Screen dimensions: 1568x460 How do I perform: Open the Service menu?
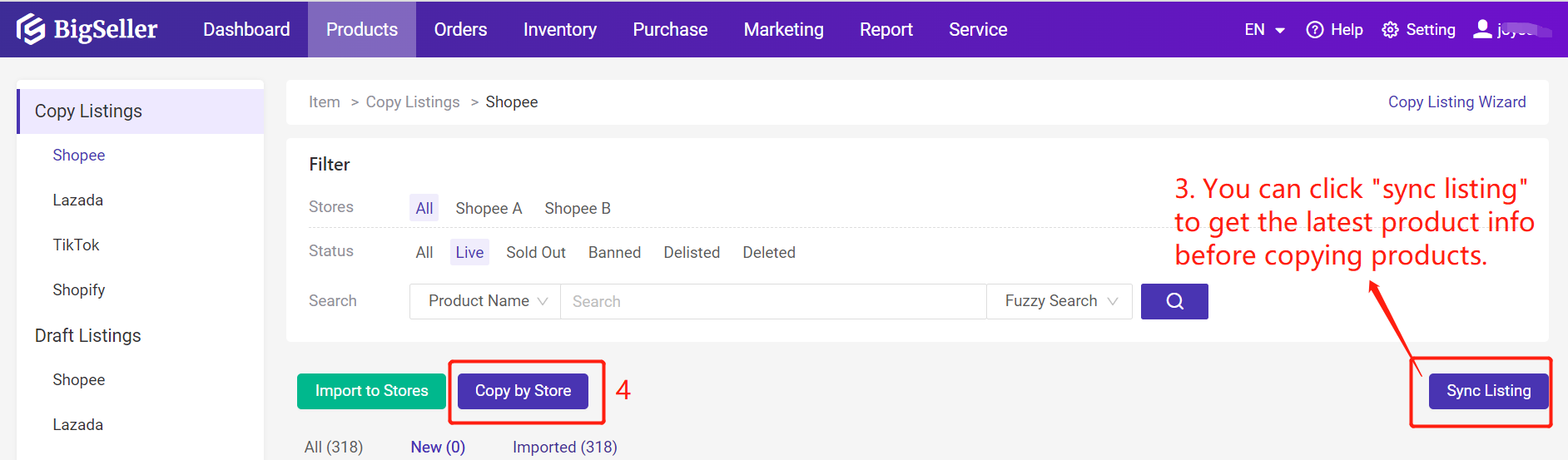point(978,29)
